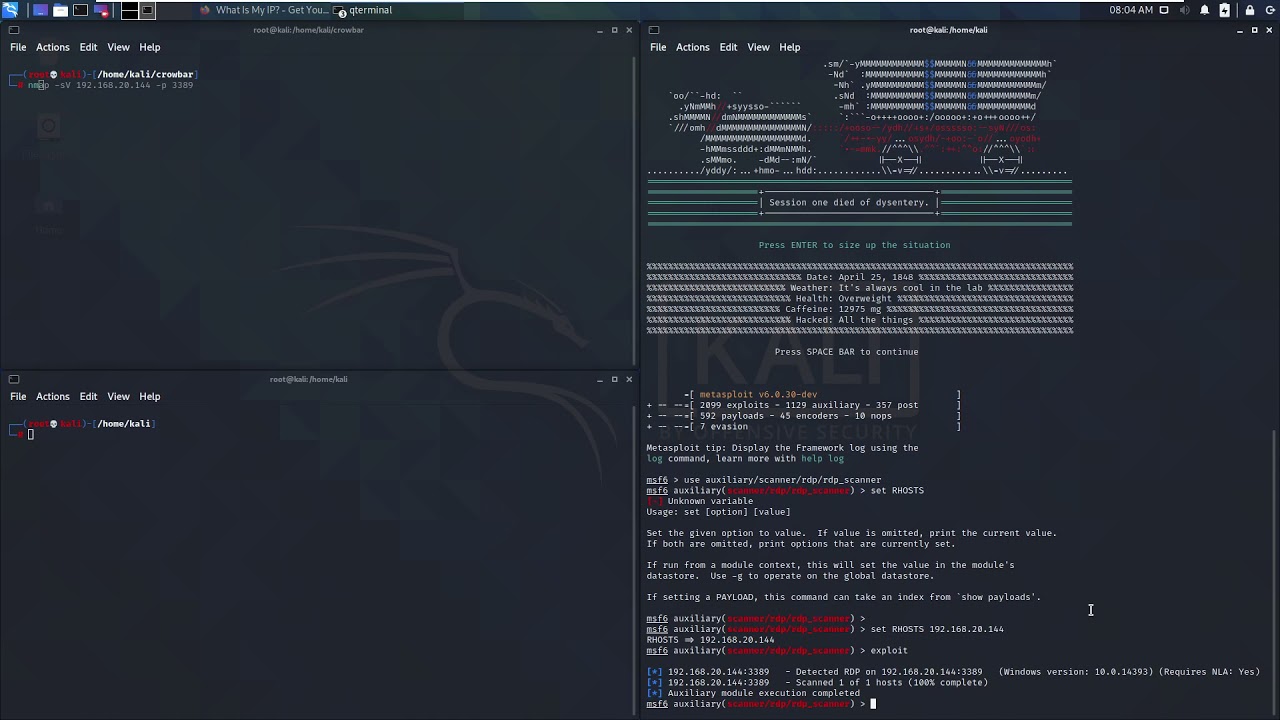The image size is (1280, 720).
Task: Open the screen recorder panel launcher
Action: pos(100,10)
